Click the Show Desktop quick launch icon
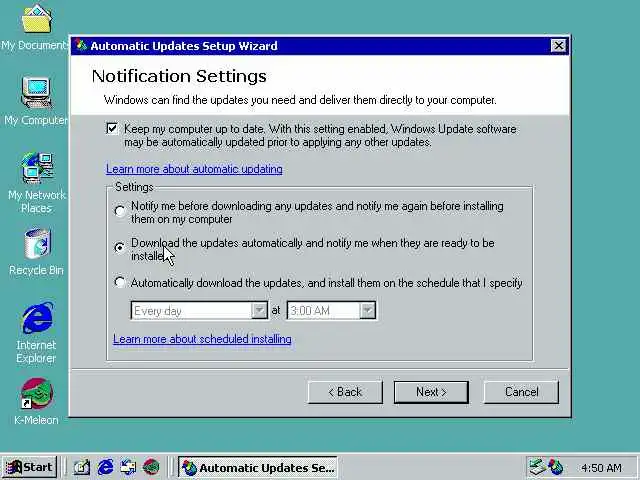The height and width of the screenshot is (480, 640). 82,467
